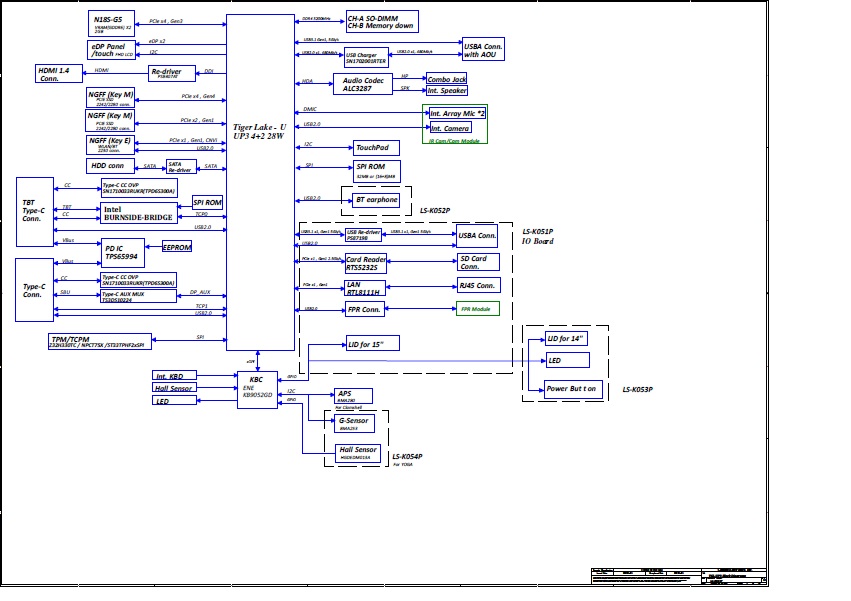
Task: Select the TBT Type-C Conn. block
Action: click(35, 212)
